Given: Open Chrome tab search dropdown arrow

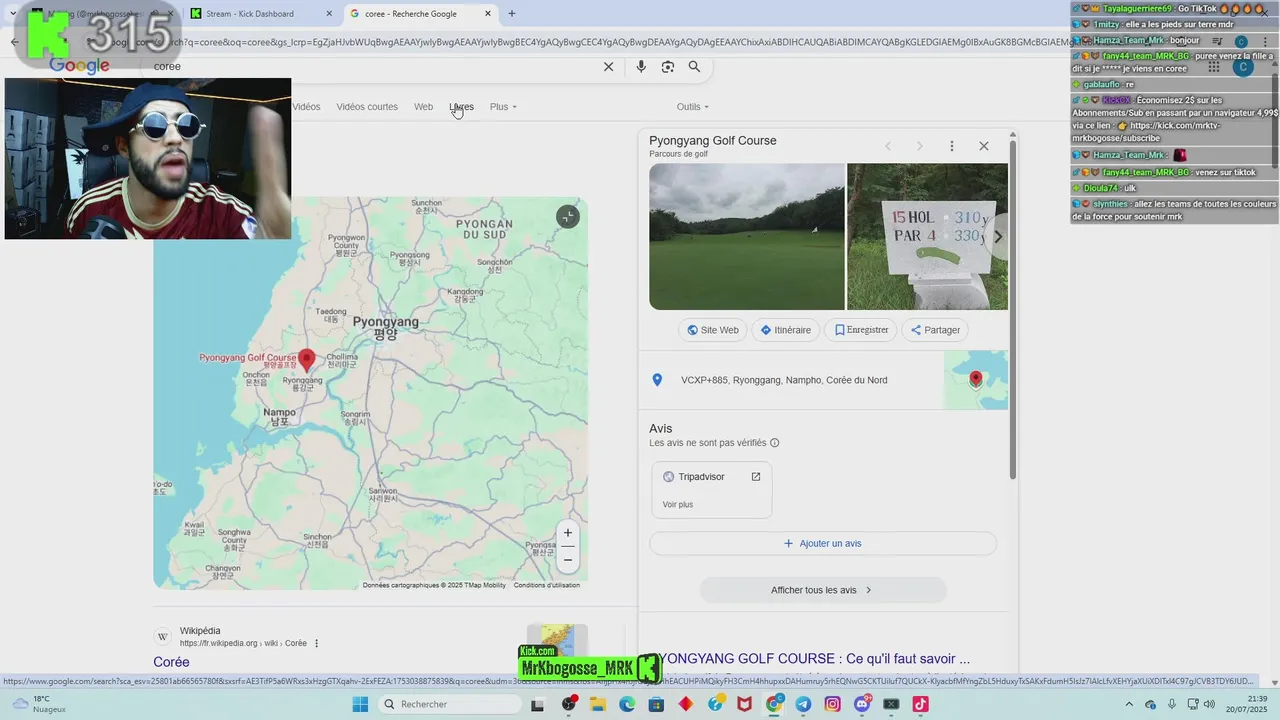Looking at the screenshot, I should point(13,14).
